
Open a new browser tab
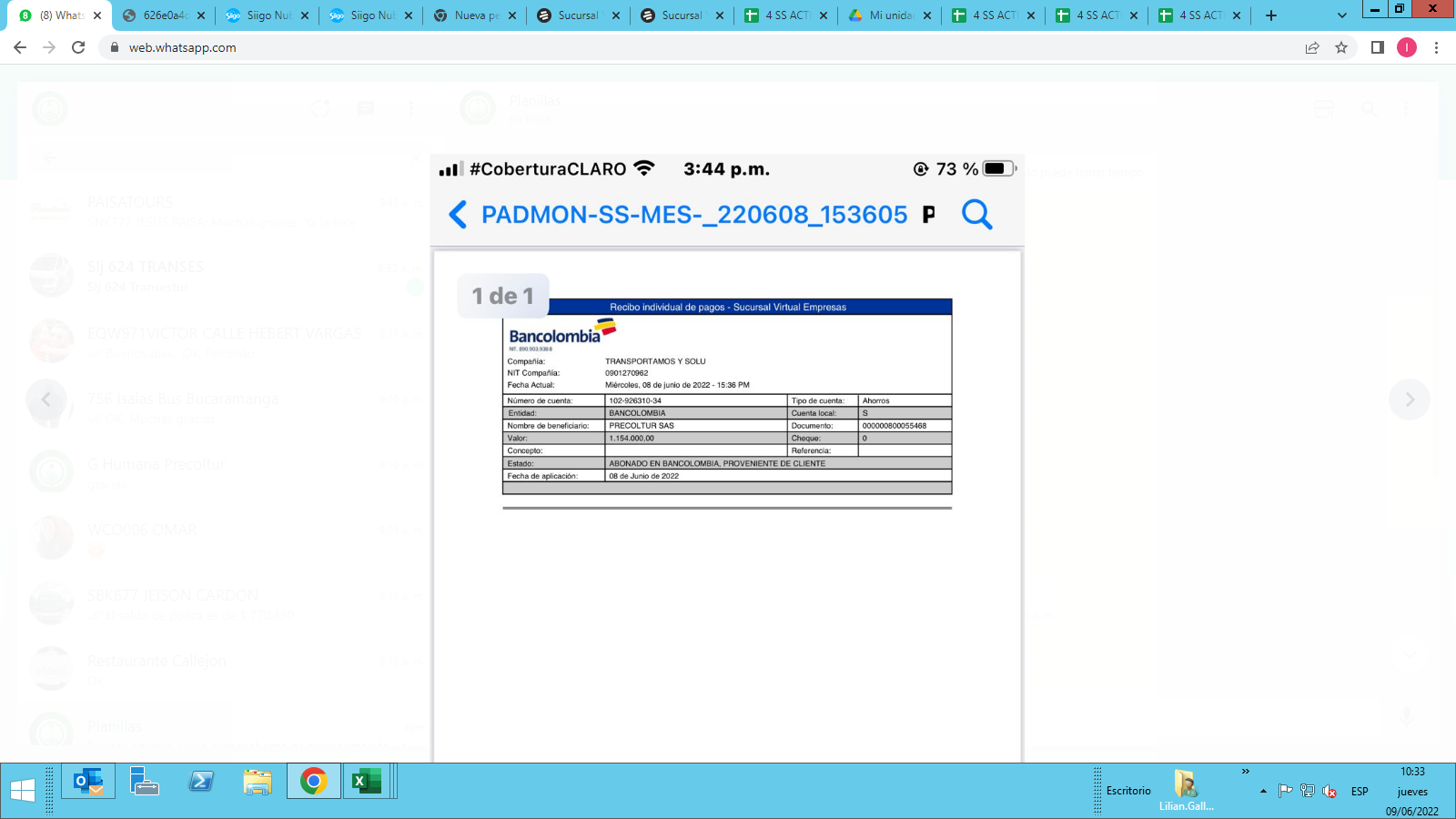pyautogui.click(x=1271, y=15)
